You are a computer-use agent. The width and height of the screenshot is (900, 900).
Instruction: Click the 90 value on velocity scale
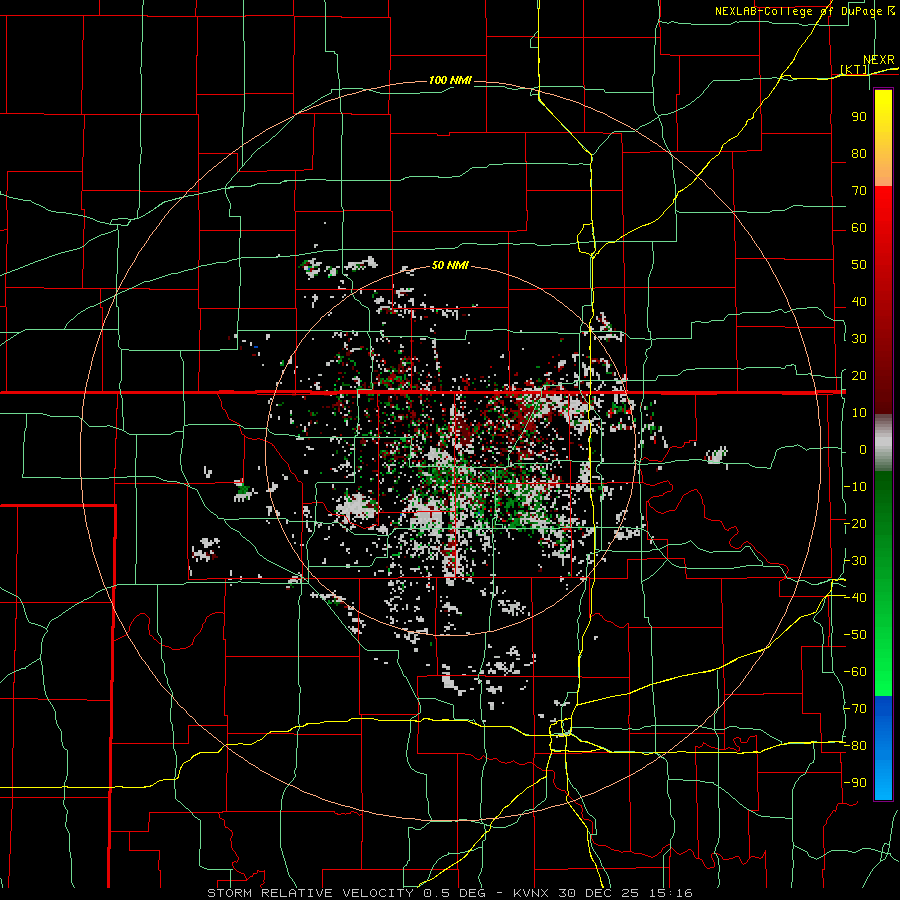coord(859,117)
